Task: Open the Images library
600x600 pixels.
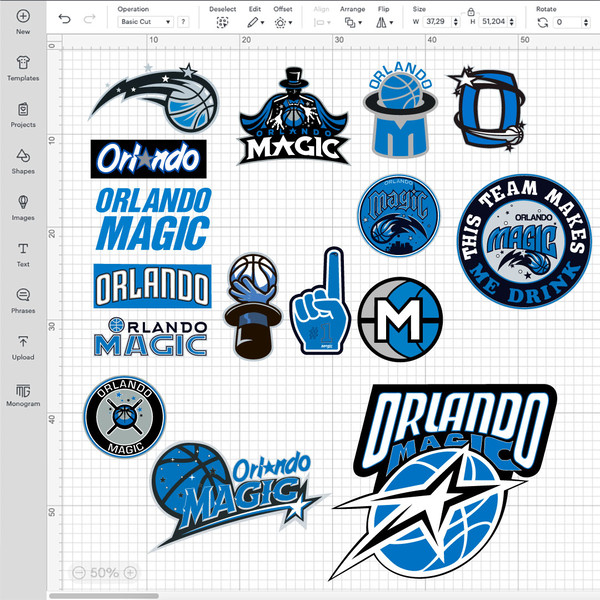Action: click(23, 208)
